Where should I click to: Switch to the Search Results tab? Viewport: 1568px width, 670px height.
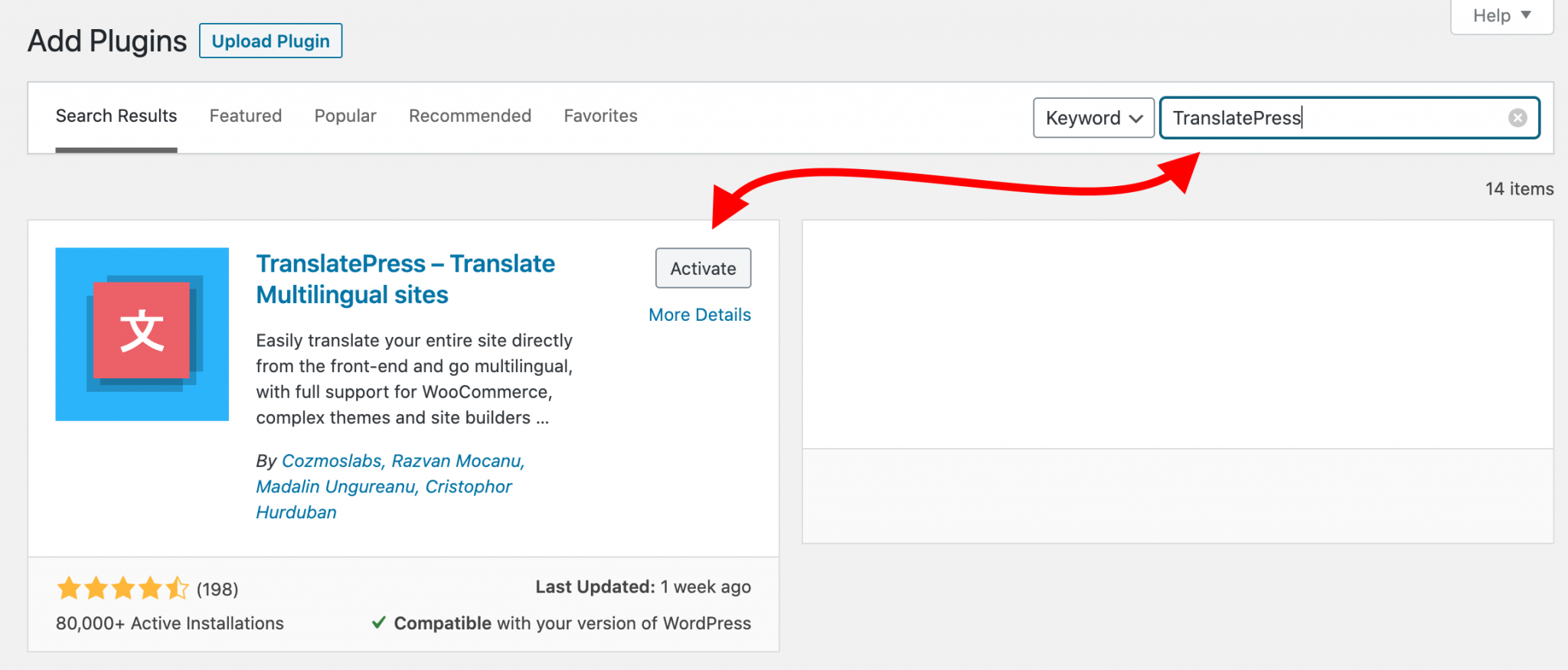(x=116, y=116)
